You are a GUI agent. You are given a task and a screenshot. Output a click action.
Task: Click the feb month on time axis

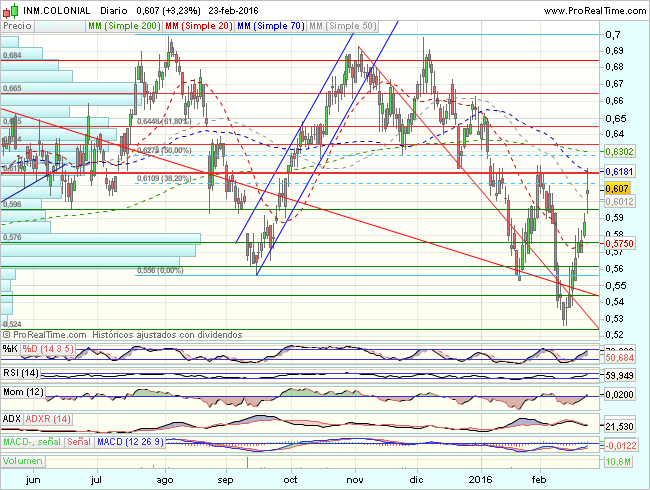point(538,480)
